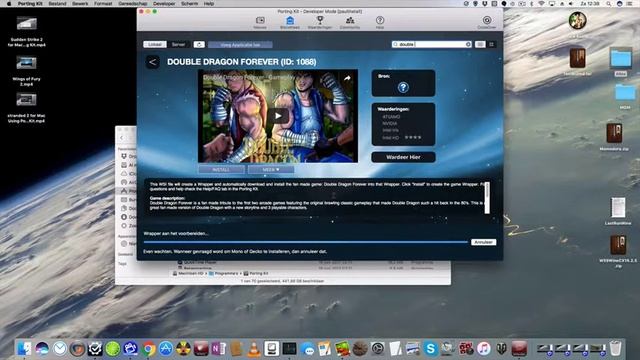The width and height of the screenshot is (640, 360).
Task: Open Finder from the Dock
Action: click(24, 349)
